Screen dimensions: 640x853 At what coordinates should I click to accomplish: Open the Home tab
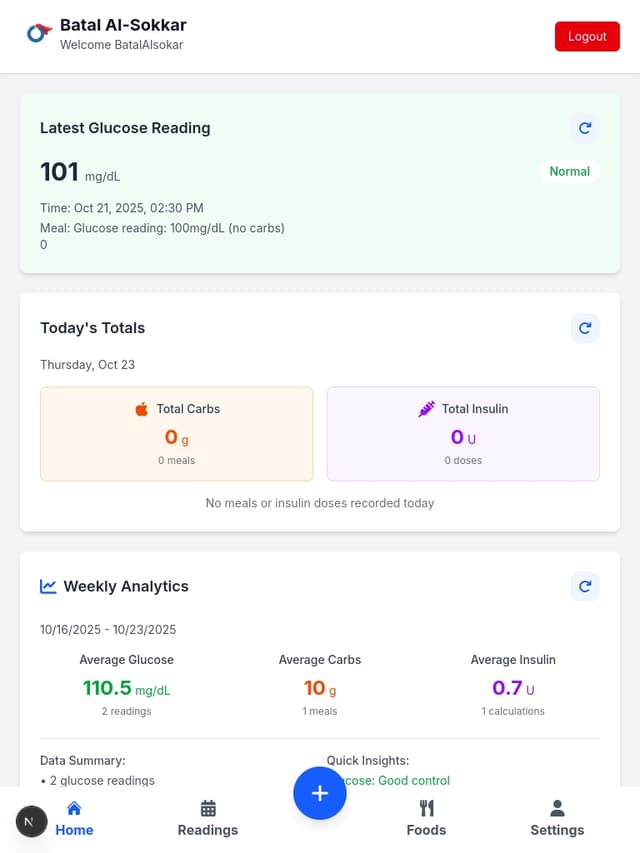74,818
